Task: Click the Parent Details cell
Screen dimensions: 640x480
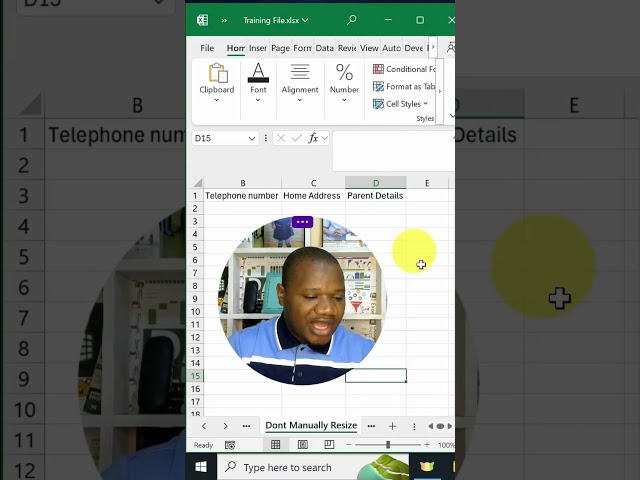Action: coord(375,196)
